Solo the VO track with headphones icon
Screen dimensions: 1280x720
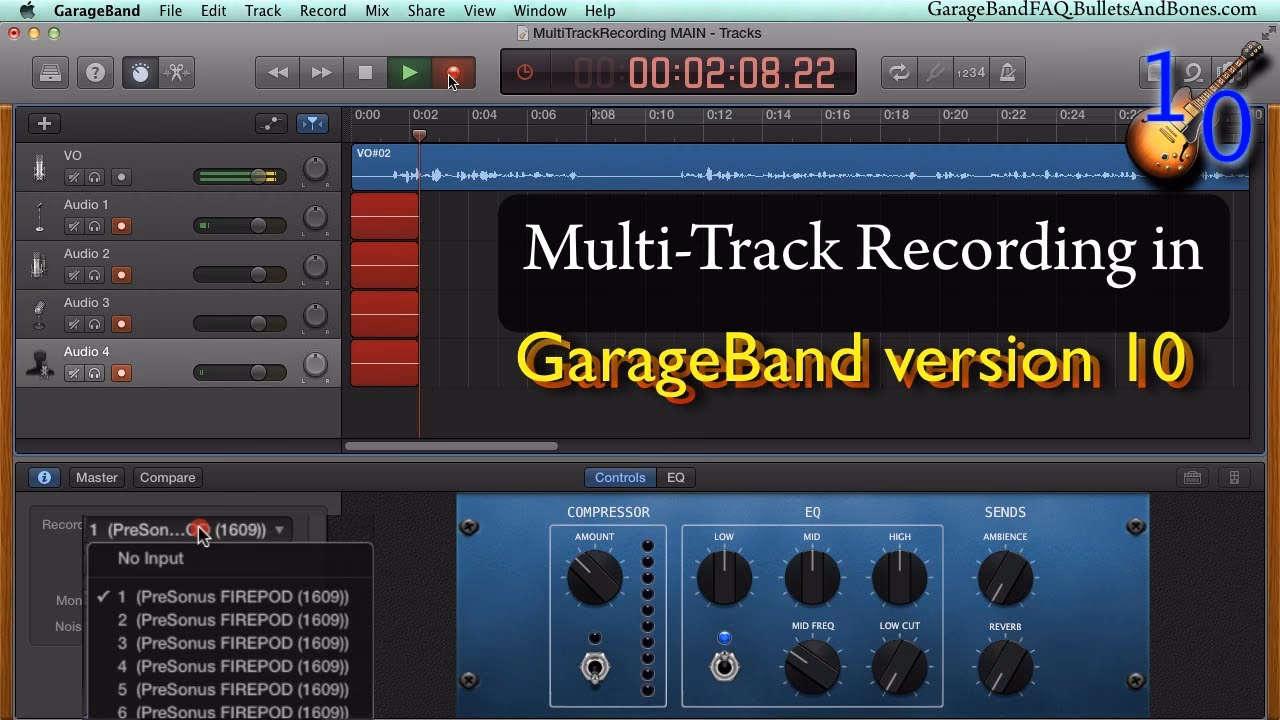[x=95, y=176]
